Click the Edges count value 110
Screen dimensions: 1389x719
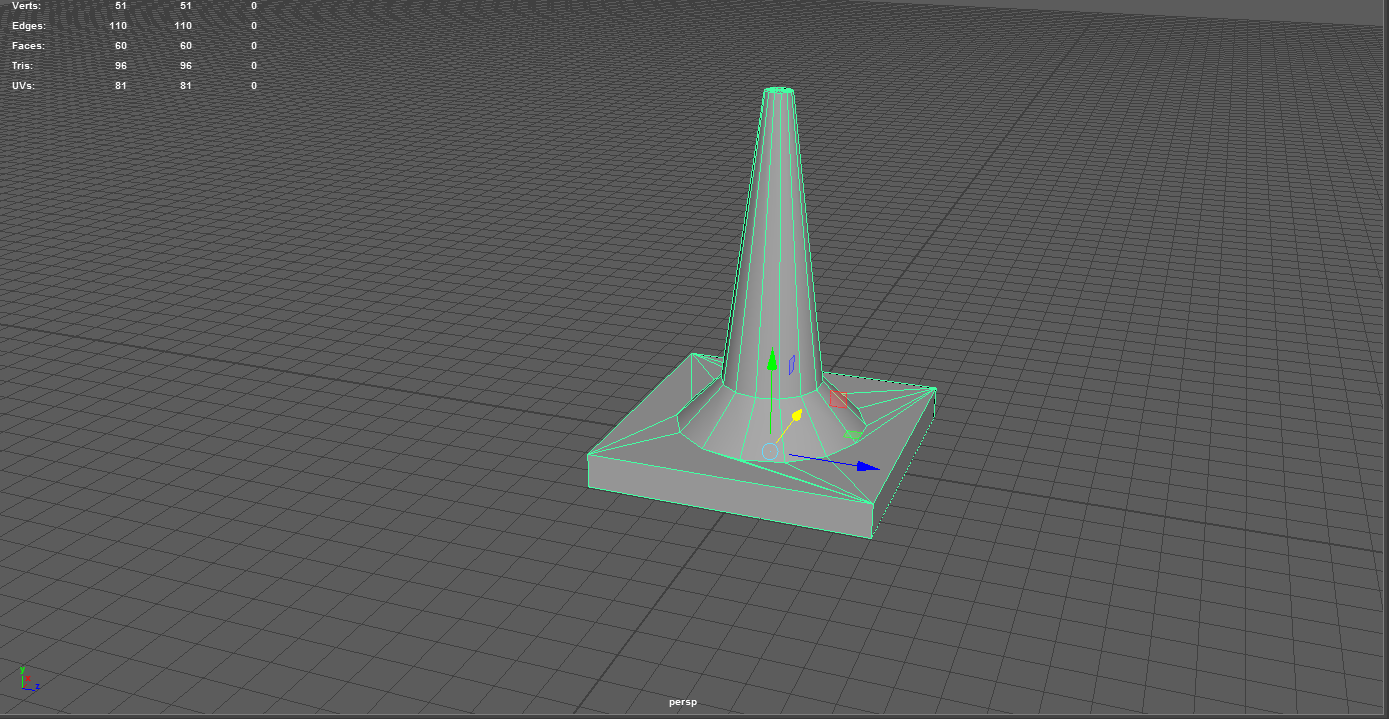pos(118,25)
